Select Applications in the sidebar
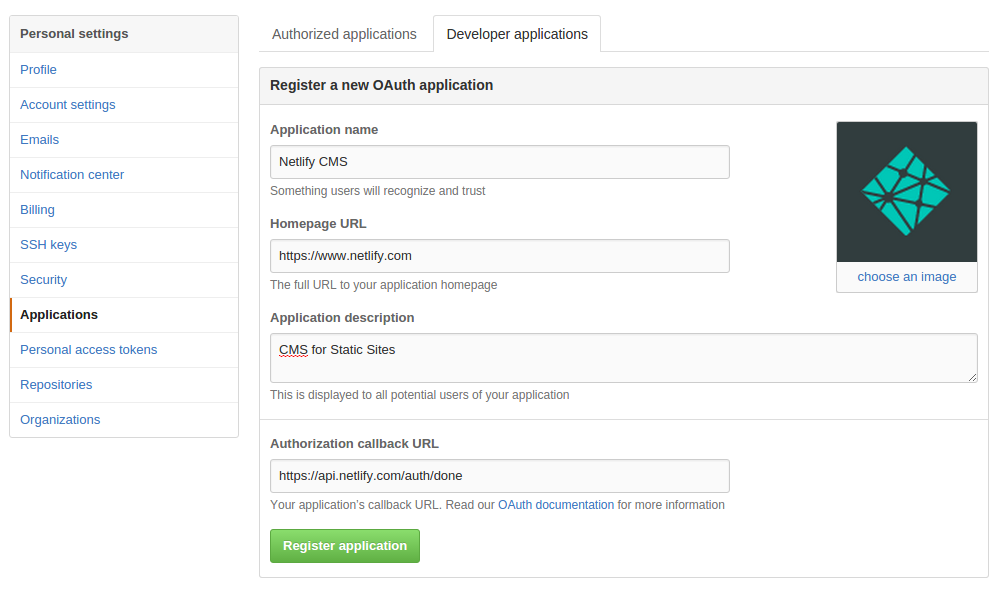 (58, 314)
